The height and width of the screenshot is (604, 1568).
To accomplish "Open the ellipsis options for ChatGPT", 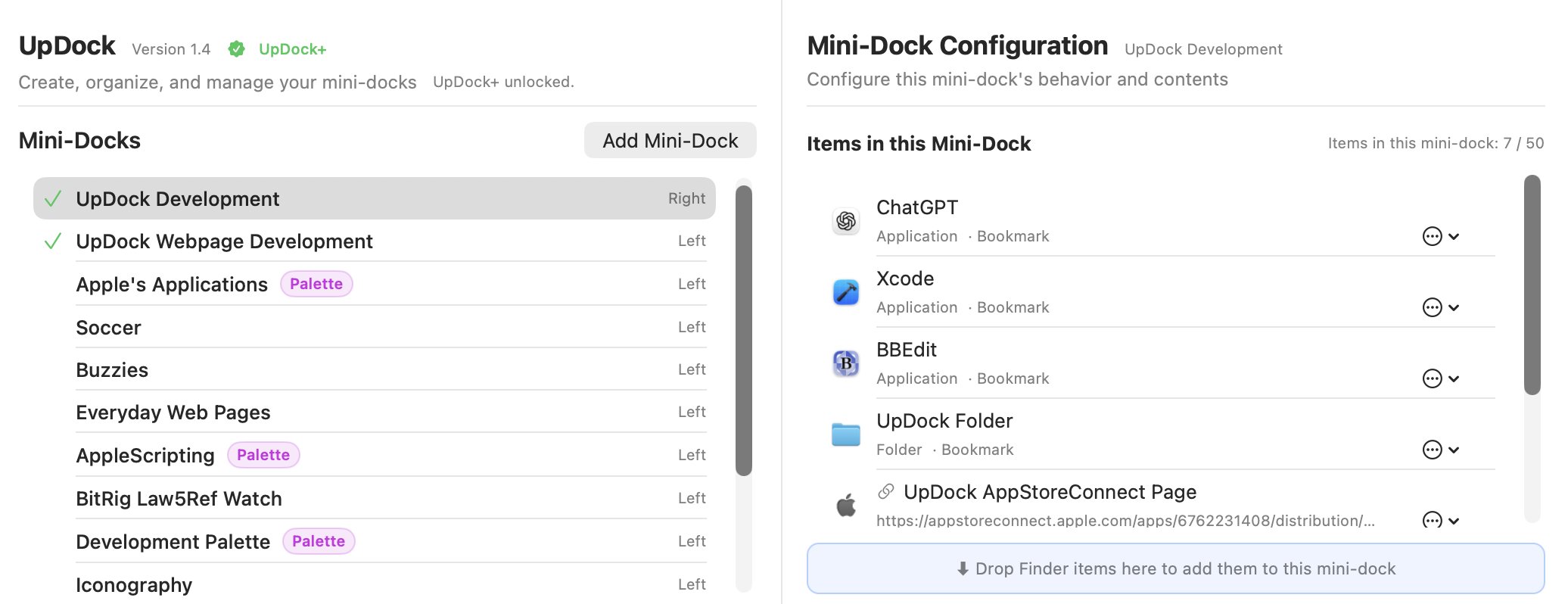I will tap(1432, 236).
